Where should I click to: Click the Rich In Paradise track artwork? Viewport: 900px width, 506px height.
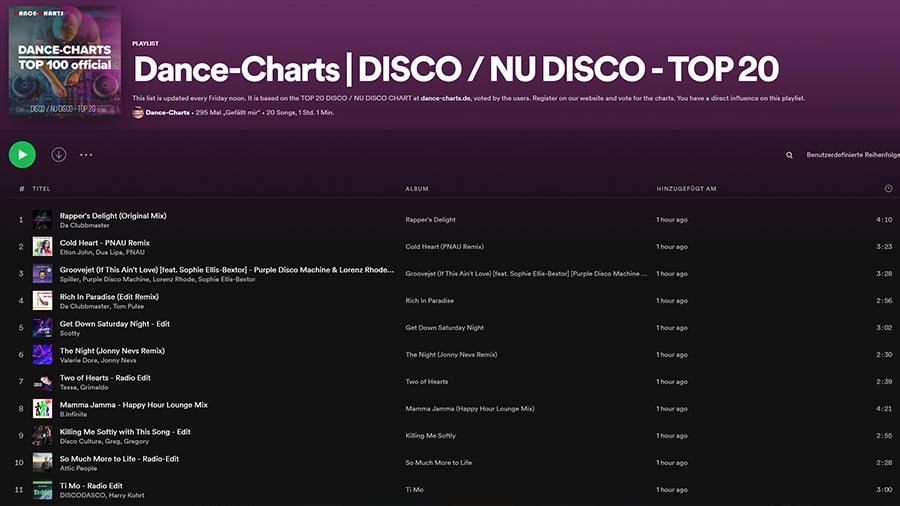click(42, 301)
